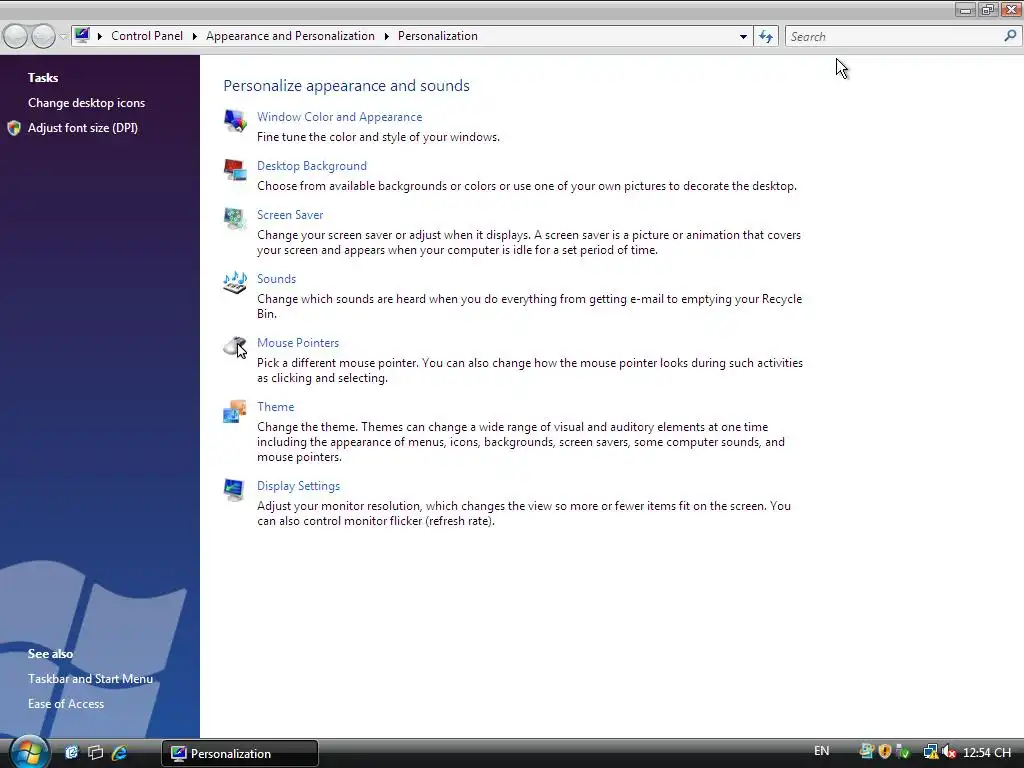
Task: Expand the arrow after Control Panel breadcrumb
Action: 194,36
